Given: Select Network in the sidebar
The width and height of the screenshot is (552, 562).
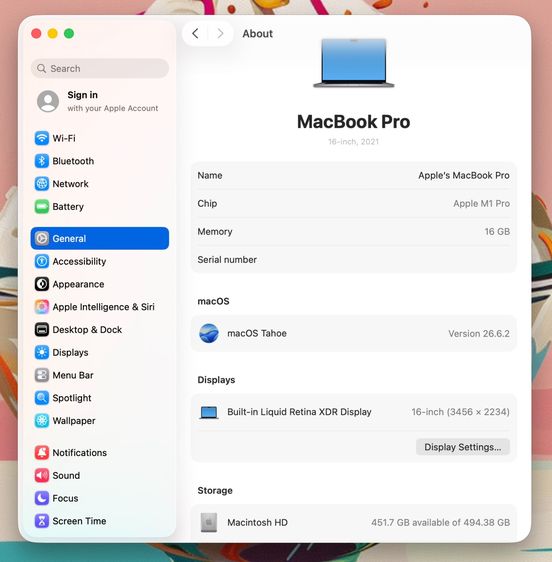Looking at the screenshot, I should (100, 184).
